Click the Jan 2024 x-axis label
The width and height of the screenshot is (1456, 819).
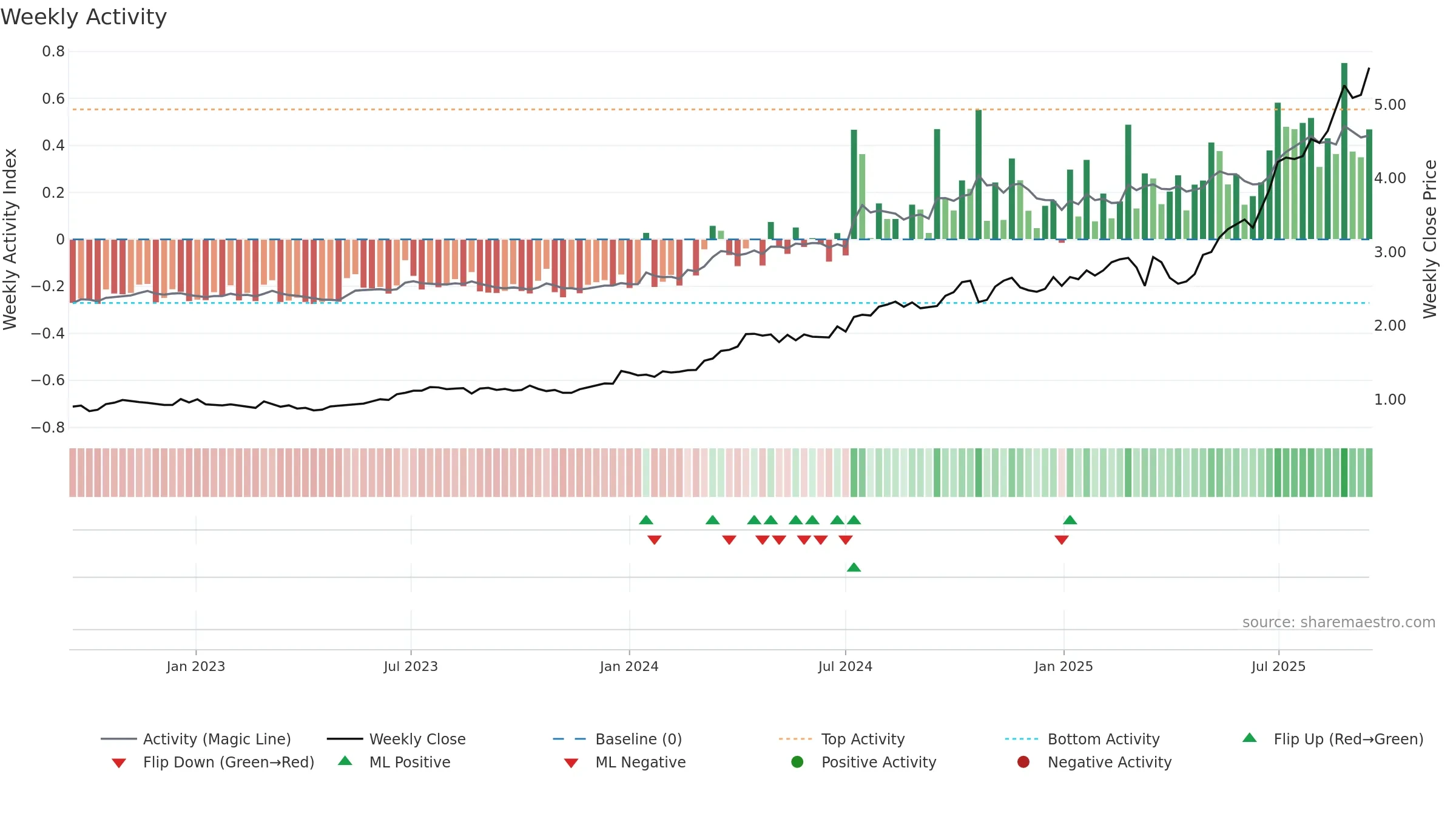click(x=629, y=667)
